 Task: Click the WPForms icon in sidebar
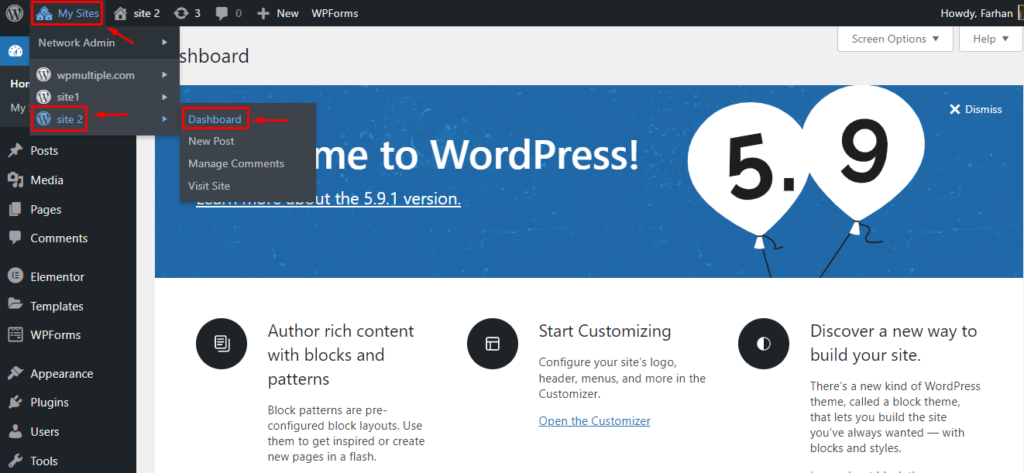click(15, 335)
